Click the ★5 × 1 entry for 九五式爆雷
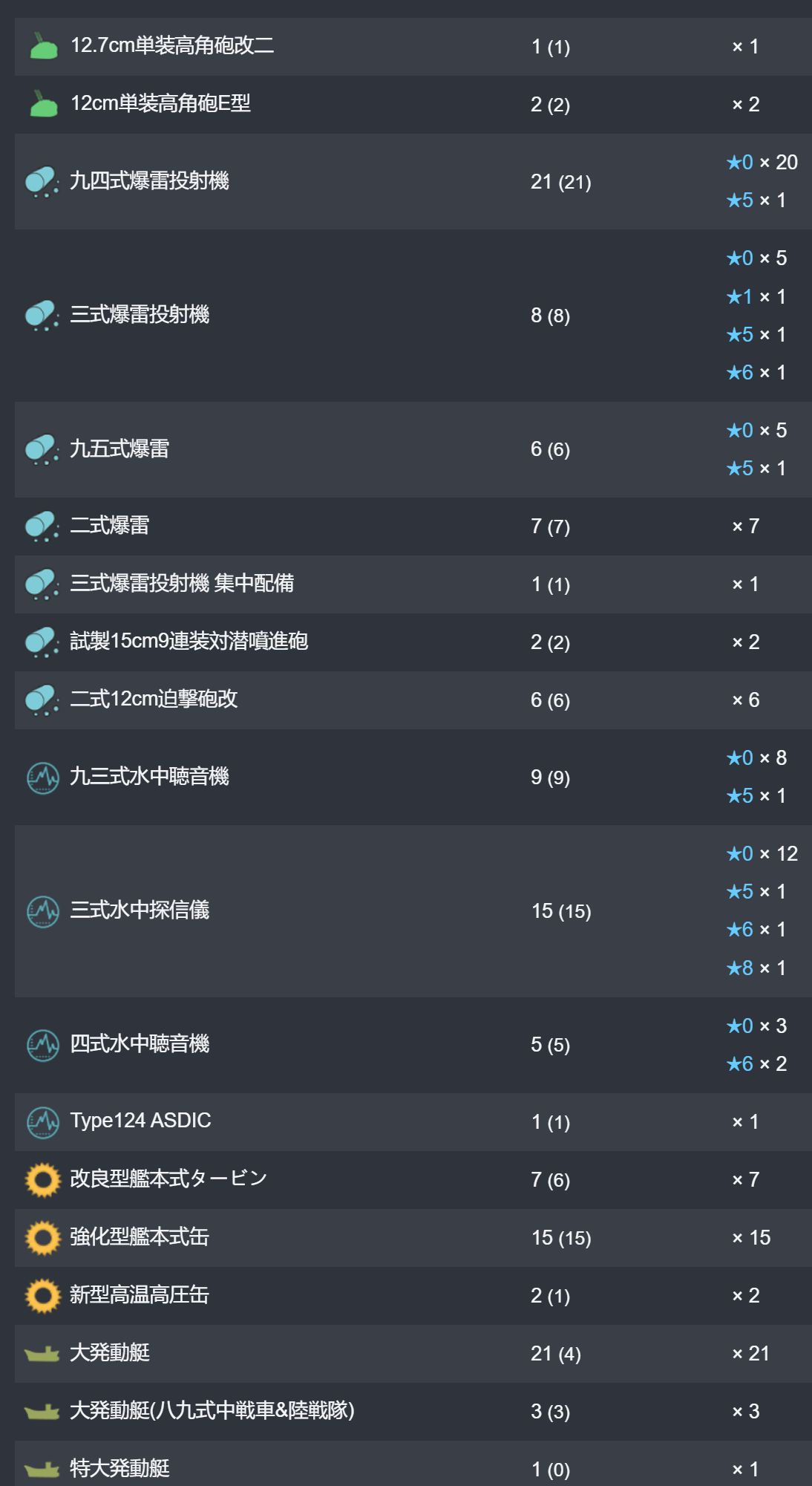812x1486 pixels. 756,469
